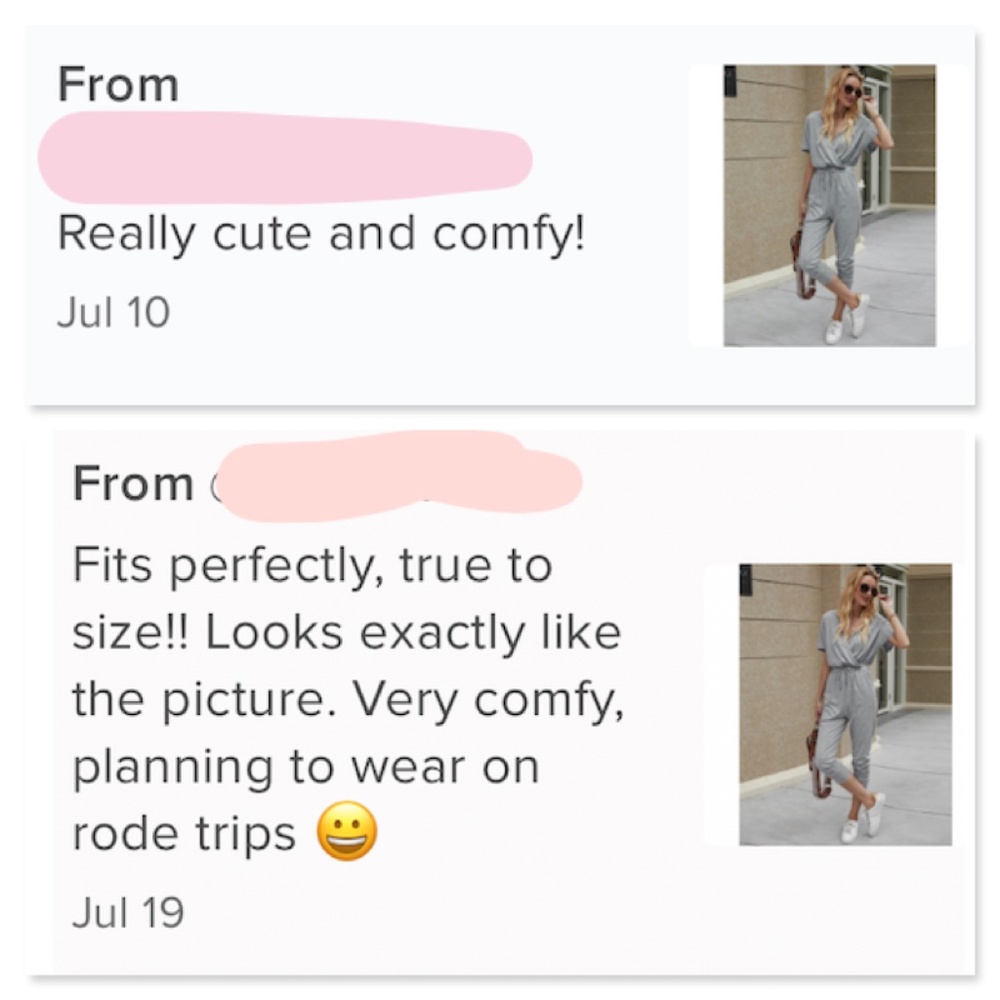Select the 'Really cute and comfy!' review text

point(320,233)
